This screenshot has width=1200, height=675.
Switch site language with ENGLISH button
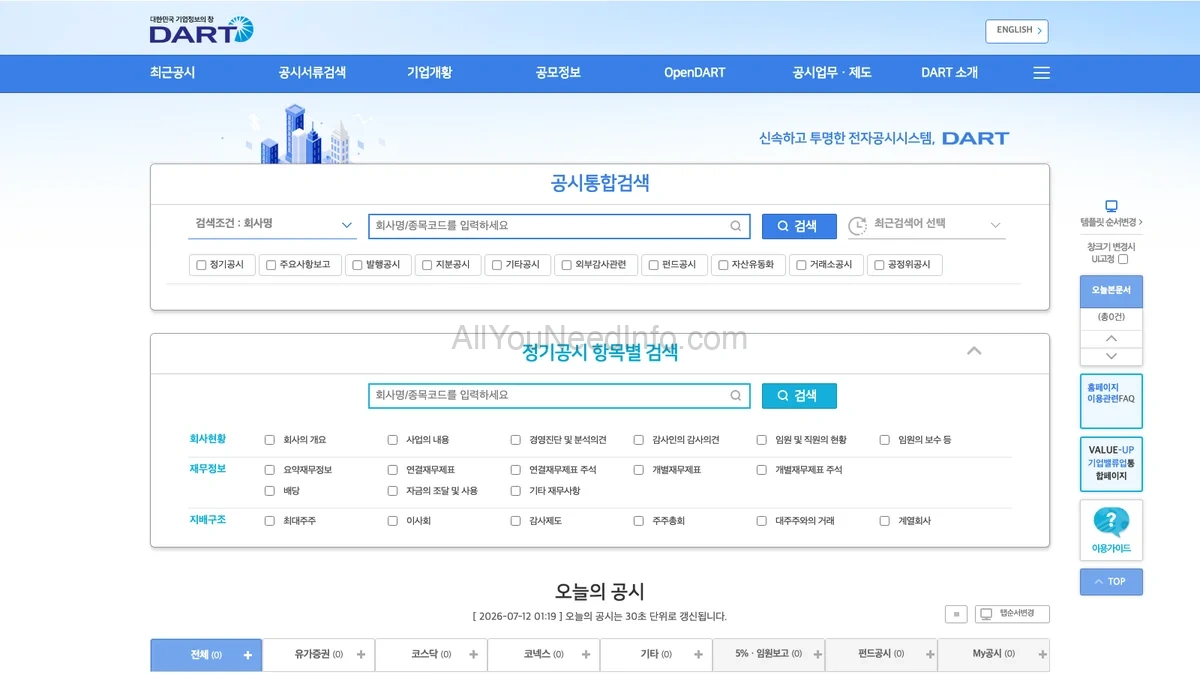[x=1017, y=31]
